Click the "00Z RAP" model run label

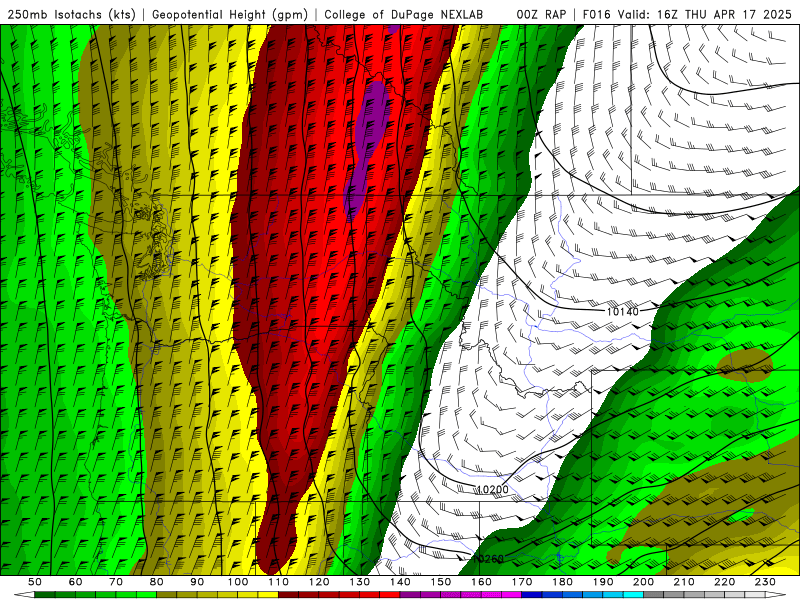coord(541,15)
